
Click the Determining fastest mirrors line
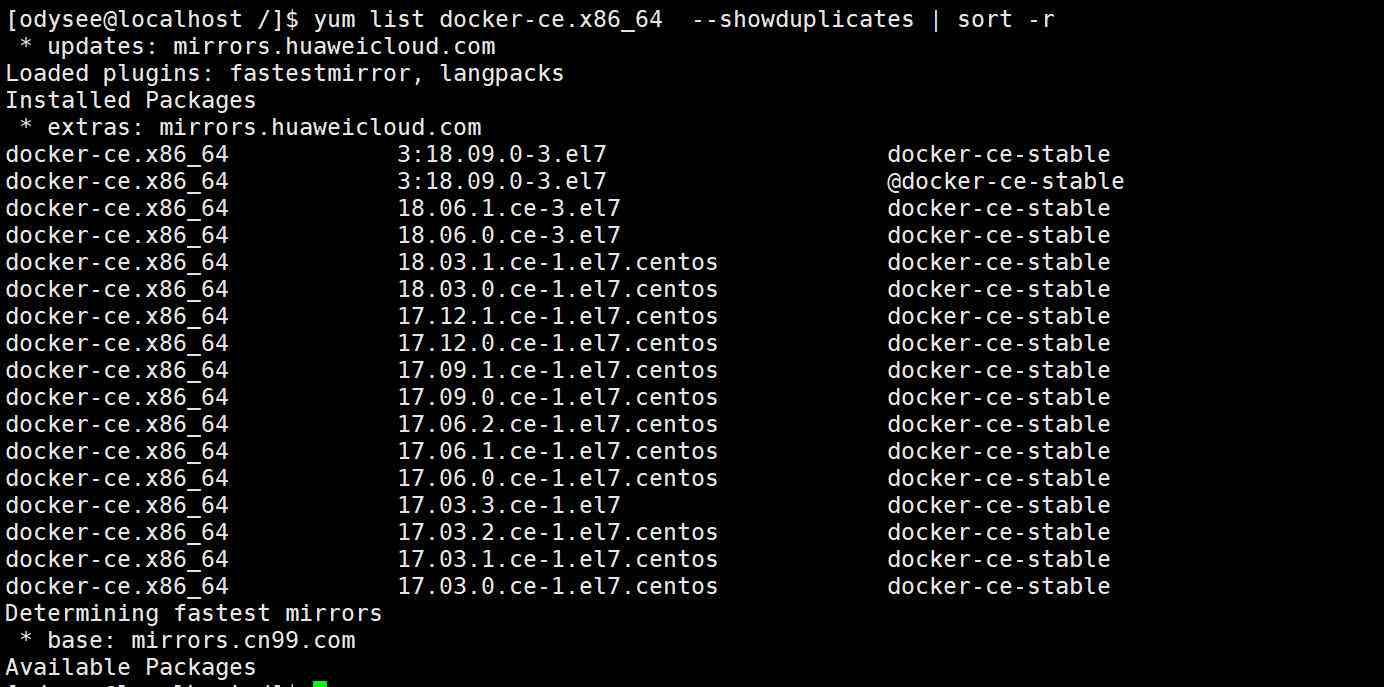[x=194, y=614]
